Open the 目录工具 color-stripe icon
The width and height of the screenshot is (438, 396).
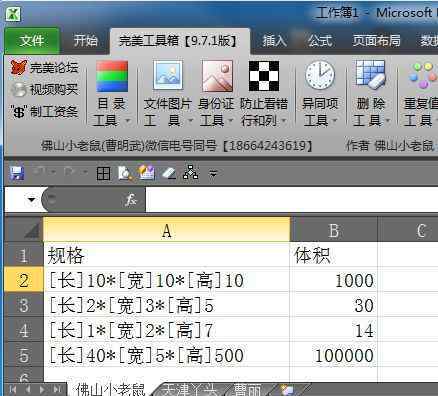click(x=112, y=76)
